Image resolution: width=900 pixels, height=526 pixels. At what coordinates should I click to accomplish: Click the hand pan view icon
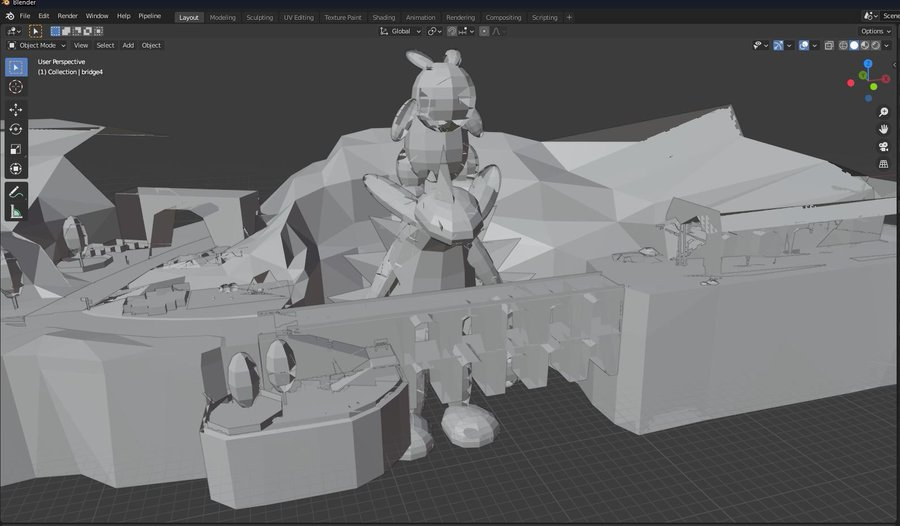coord(883,129)
